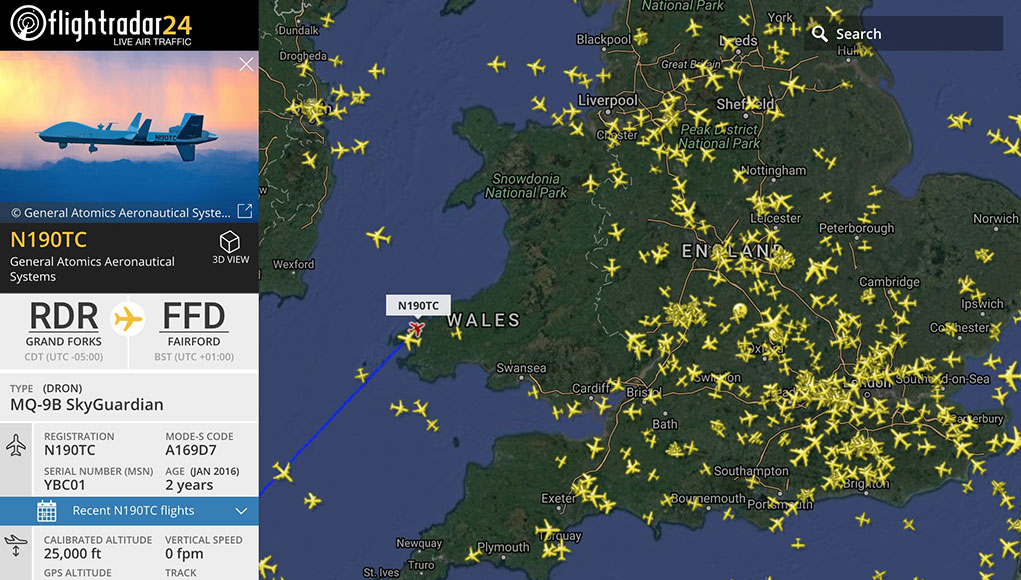
Task: Click inside the Search input field
Action: coord(910,34)
